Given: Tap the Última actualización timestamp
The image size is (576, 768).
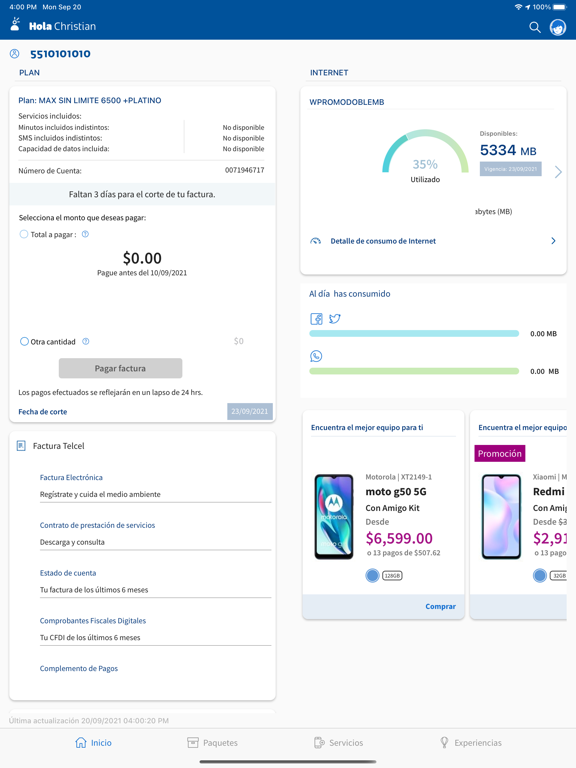Looking at the screenshot, I should tap(89, 721).
